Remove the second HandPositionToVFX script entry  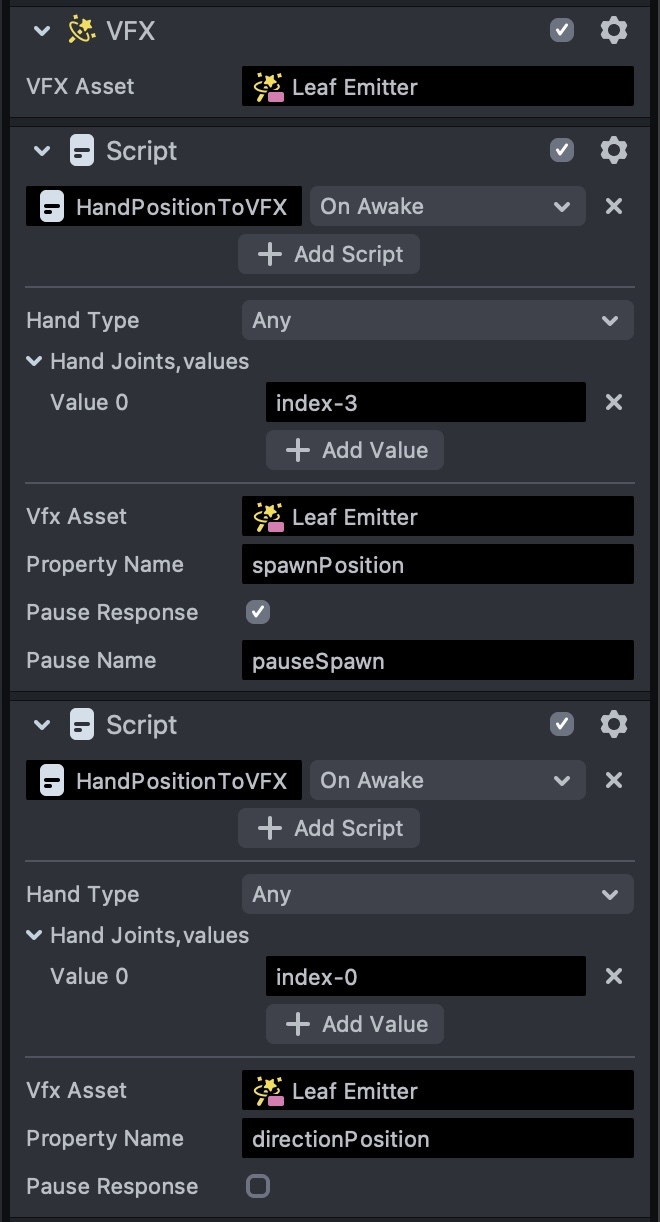pos(614,781)
